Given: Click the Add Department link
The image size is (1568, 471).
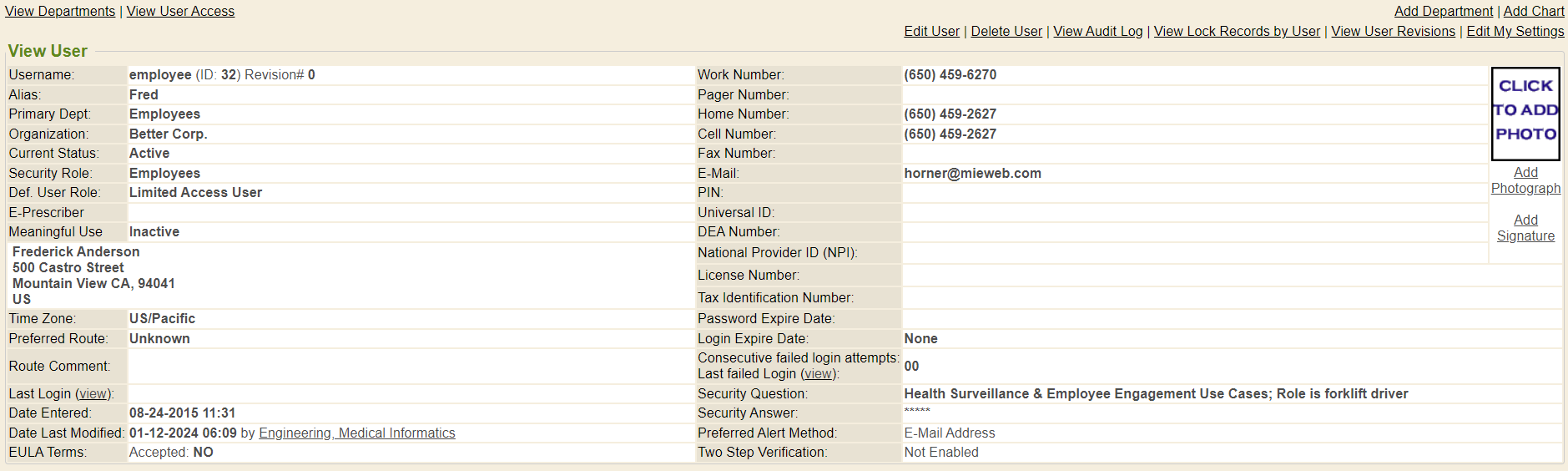Looking at the screenshot, I should tap(1443, 11).
